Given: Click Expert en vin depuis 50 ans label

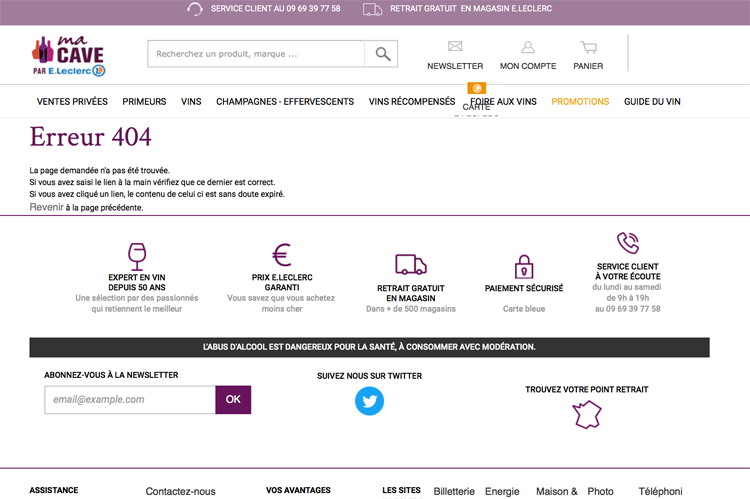Looking at the screenshot, I should [137, 282].
